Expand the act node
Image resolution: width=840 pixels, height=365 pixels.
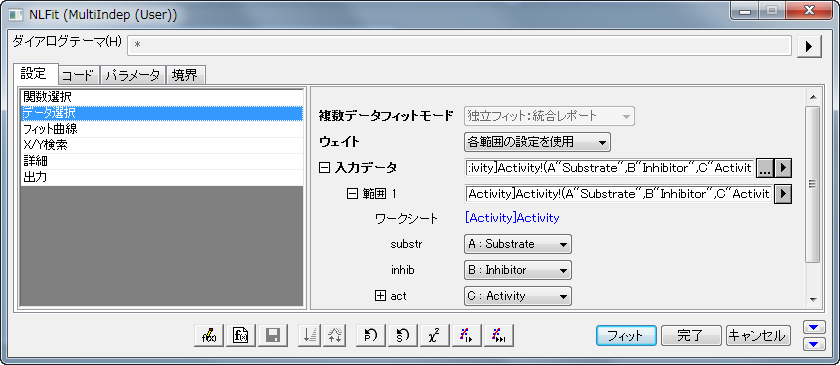pos(380,295)
